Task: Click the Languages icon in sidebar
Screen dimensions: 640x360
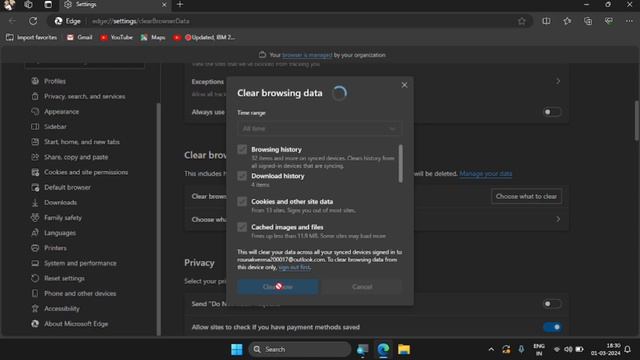Action: coord(35,233)
